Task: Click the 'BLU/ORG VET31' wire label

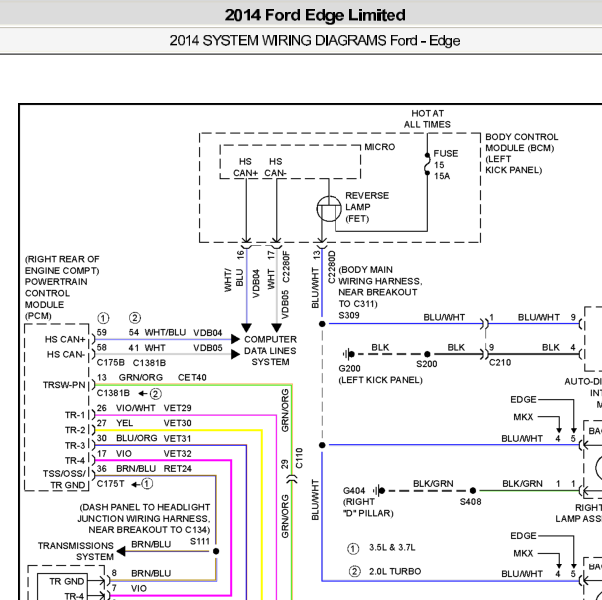Action: pos(154,438)
